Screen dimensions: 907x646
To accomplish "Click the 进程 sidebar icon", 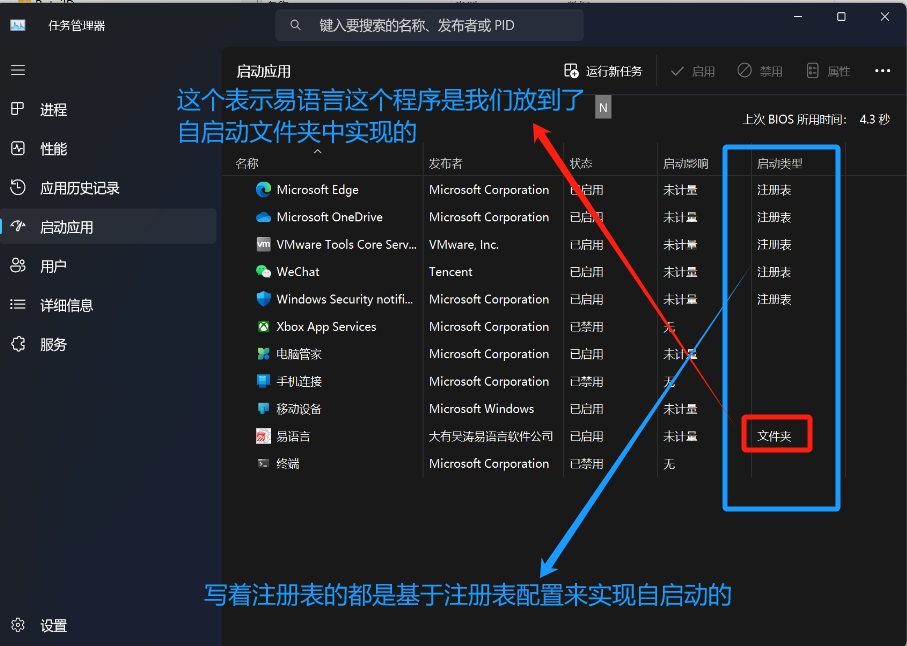I will pos(18,109).
